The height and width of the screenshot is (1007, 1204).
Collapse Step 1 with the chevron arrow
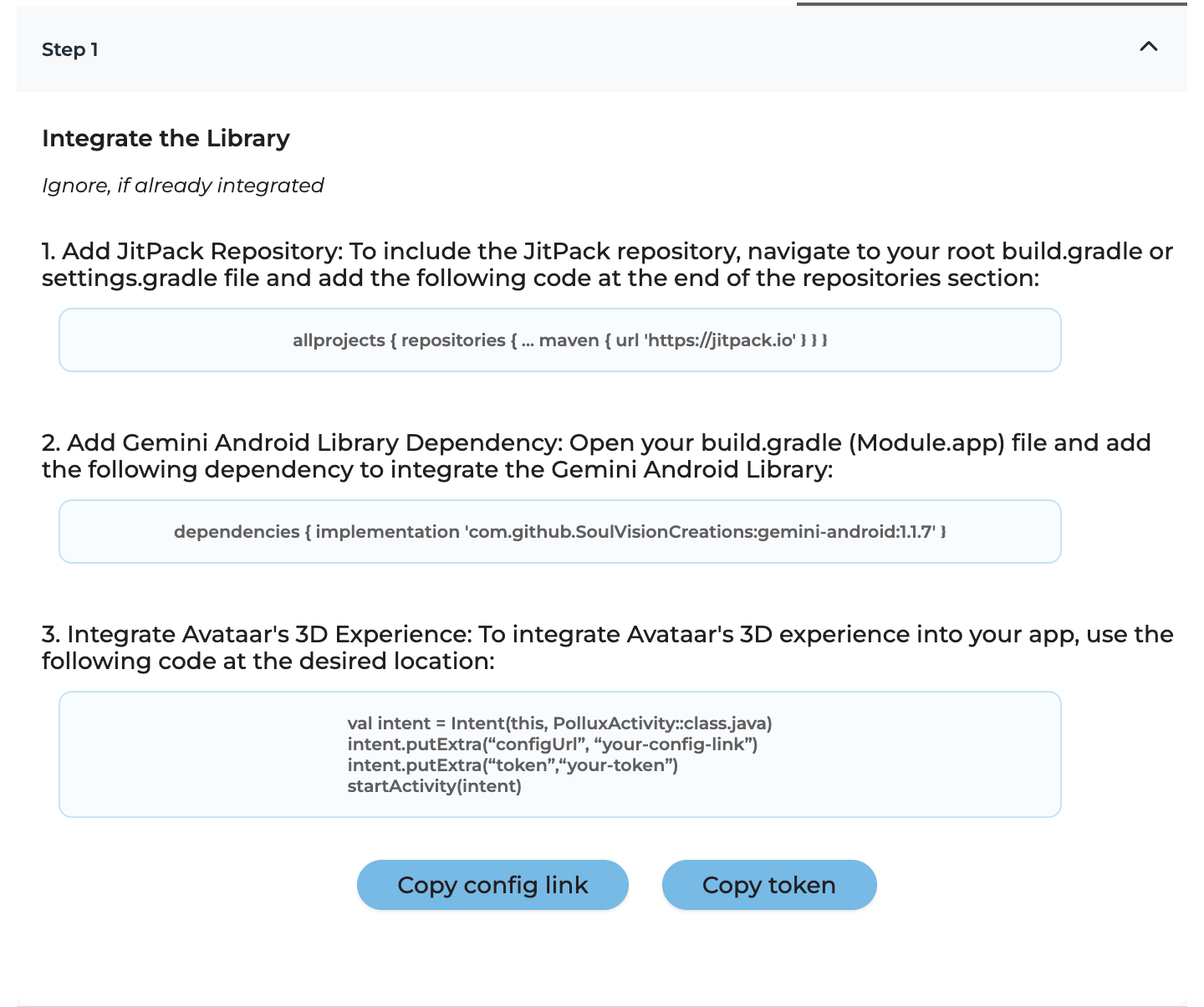(x=1149, y=48)
